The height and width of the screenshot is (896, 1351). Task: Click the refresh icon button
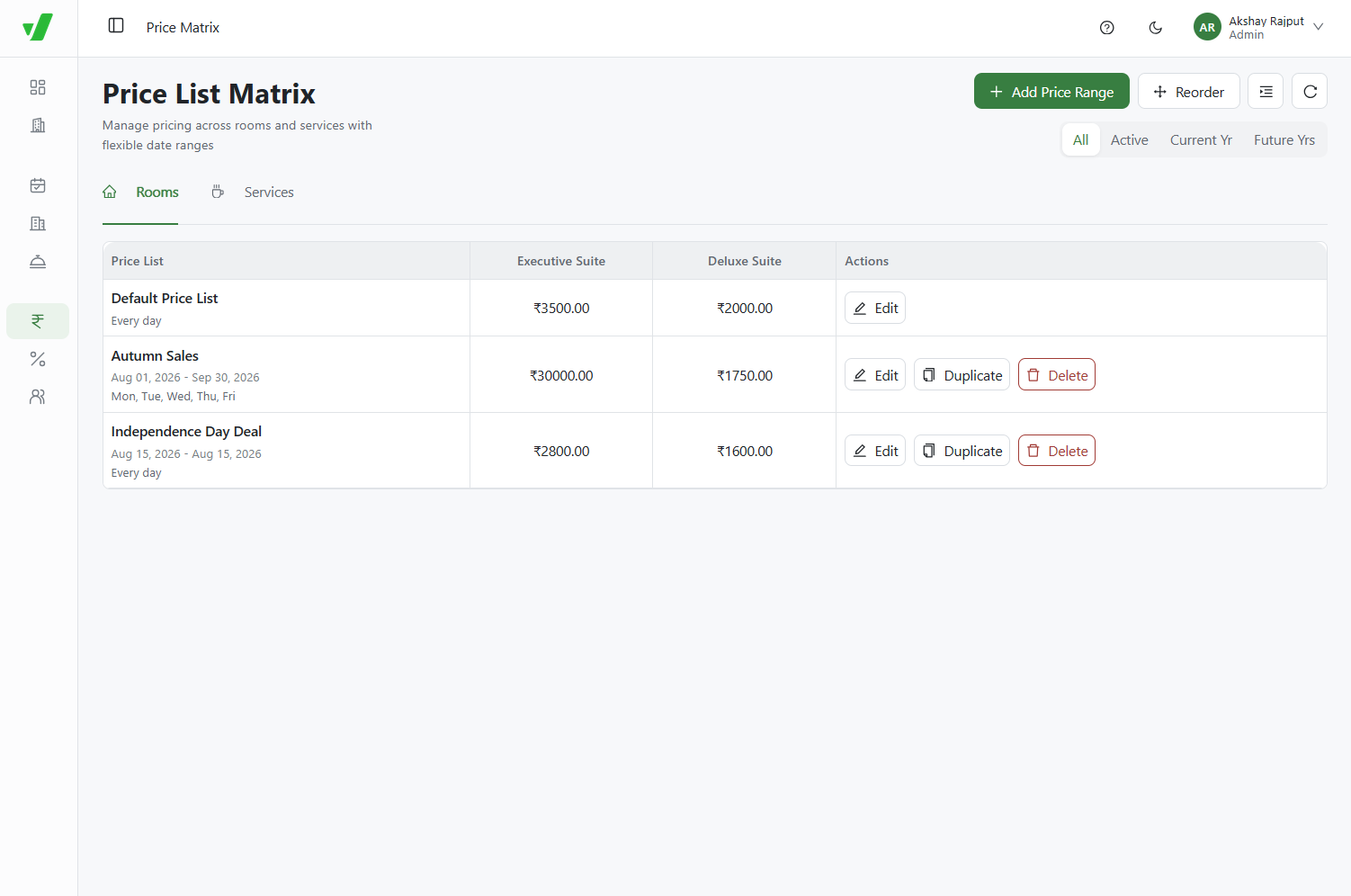tap(1310, 92)
